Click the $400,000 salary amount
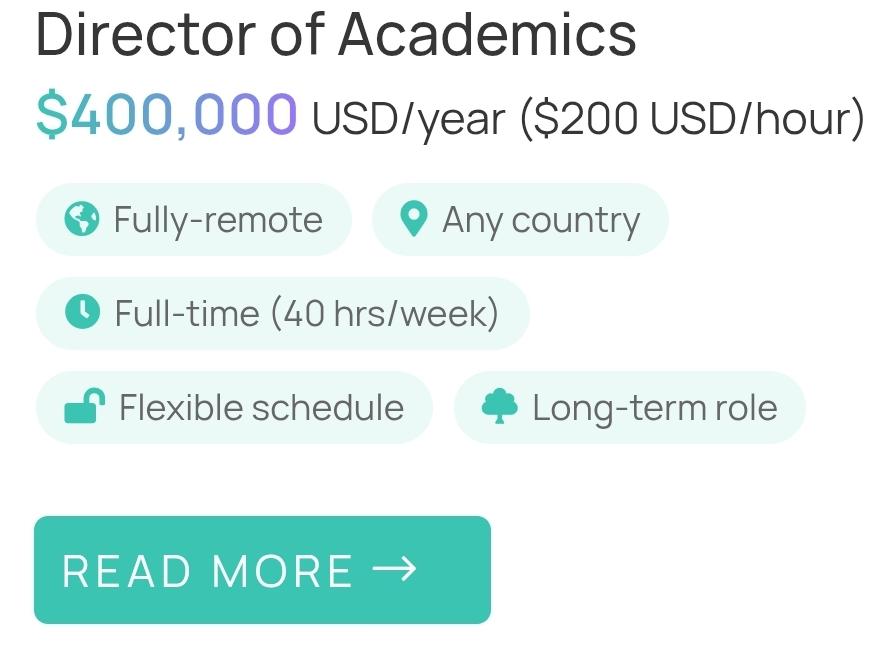This screenshot has height=656, width=869. 167,114
